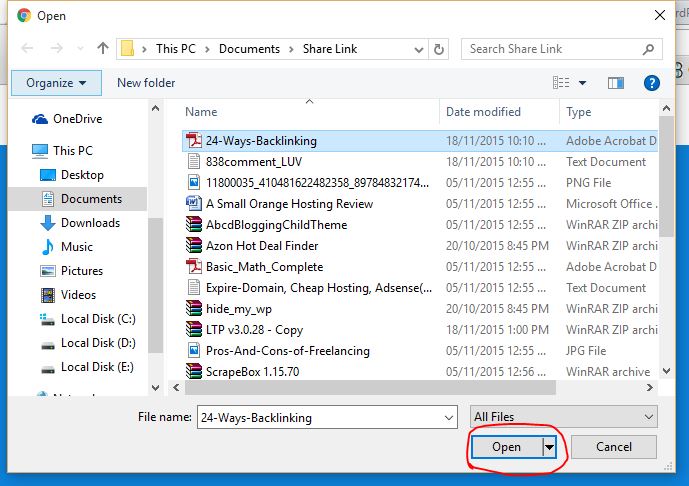Image resolution: width=689 pixels, height=486 pixels.
Task: Click the search magnifier icon
Action: (x=648, y=49)
